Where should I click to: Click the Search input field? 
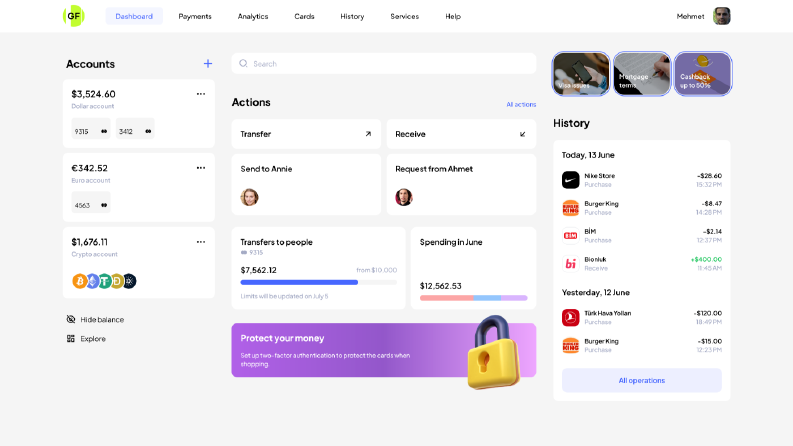(384, 64)
